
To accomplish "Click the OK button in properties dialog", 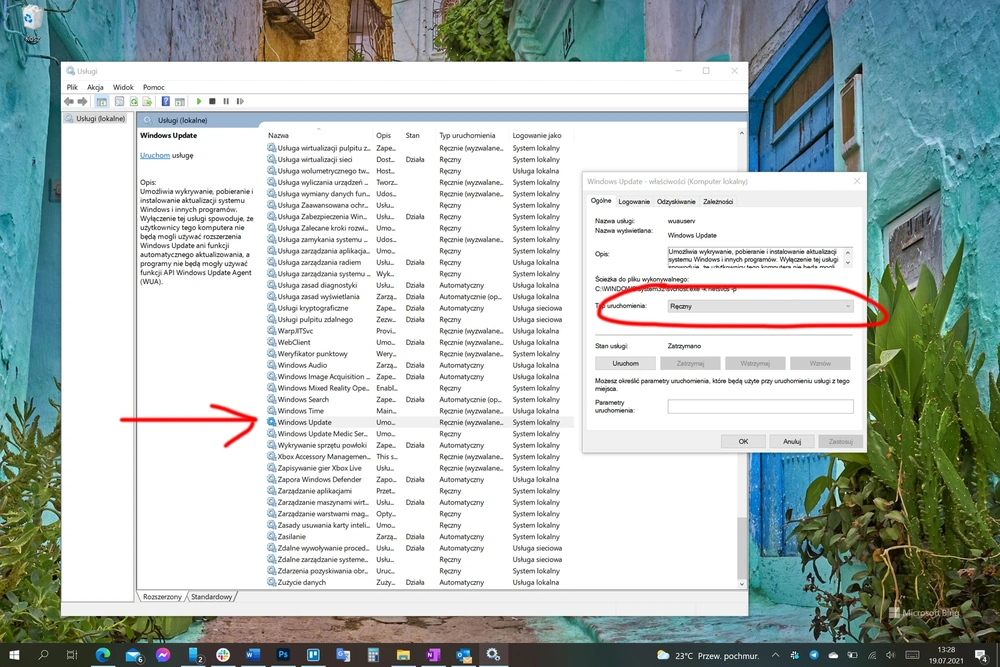I will tap(744, 441).
